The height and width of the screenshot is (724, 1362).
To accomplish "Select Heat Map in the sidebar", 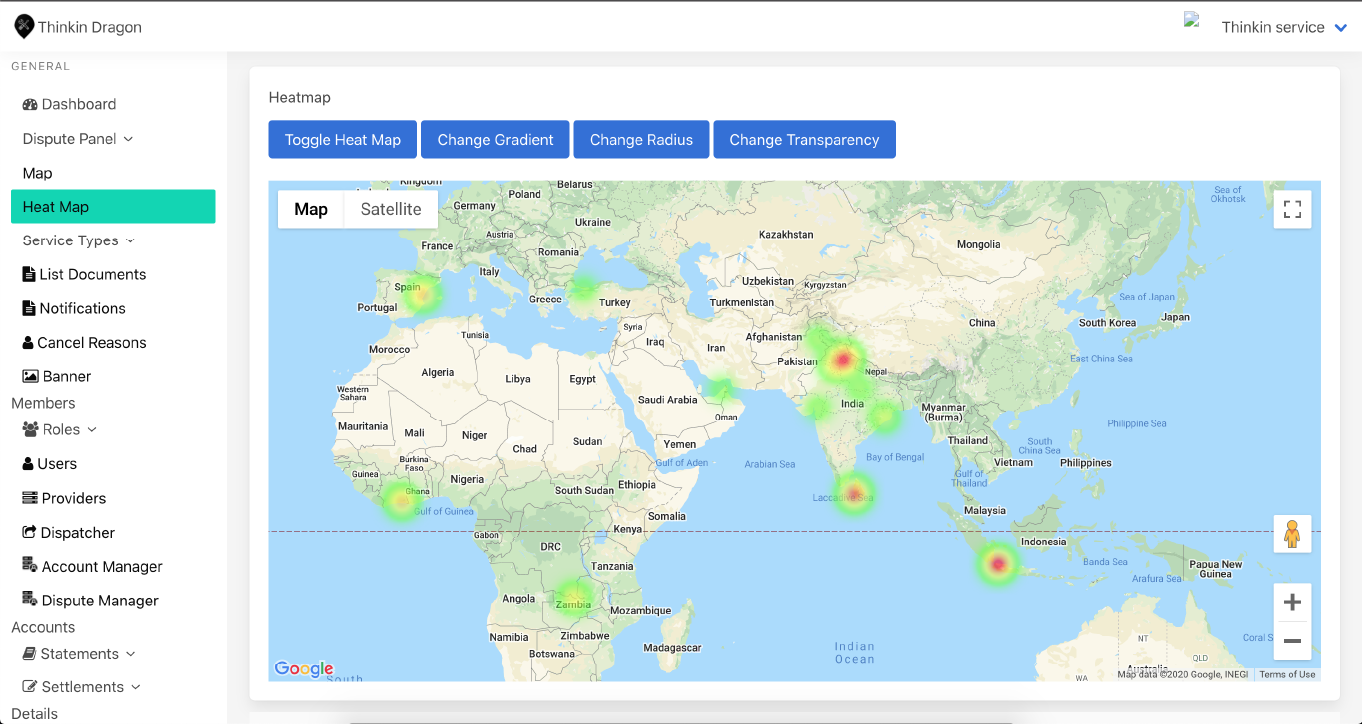I will pyautogui.click(x=113, y=207).
